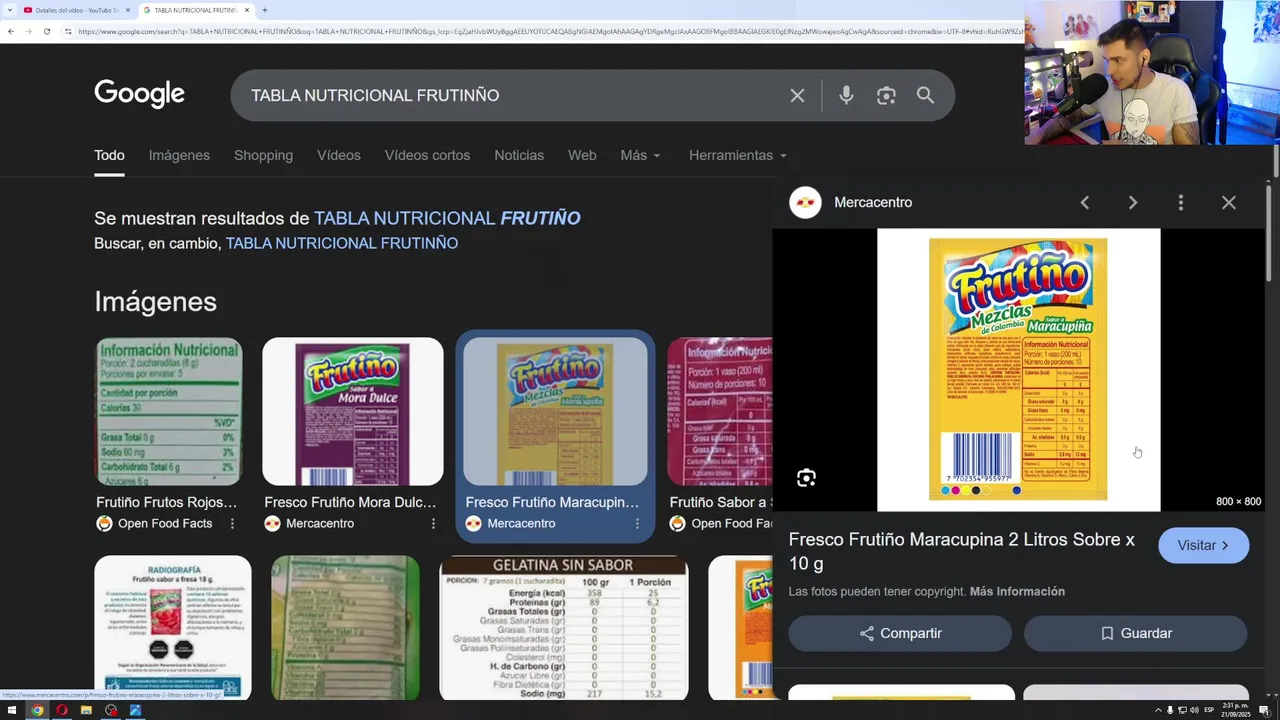Open Windows Start menu
This screenshot has width=1280, height=720.
click(x=12, y=710)
